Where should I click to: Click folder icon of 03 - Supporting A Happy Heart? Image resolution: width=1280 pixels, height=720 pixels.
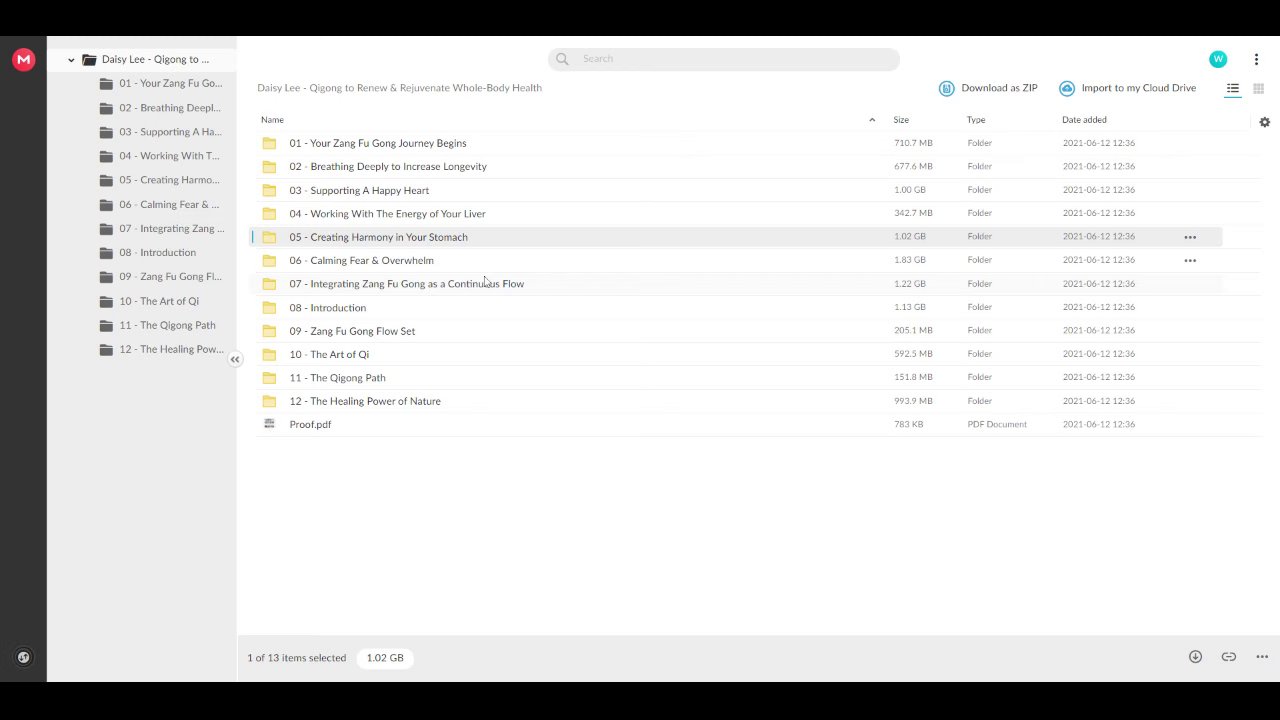pyautogui.click(x=269, y=190)
